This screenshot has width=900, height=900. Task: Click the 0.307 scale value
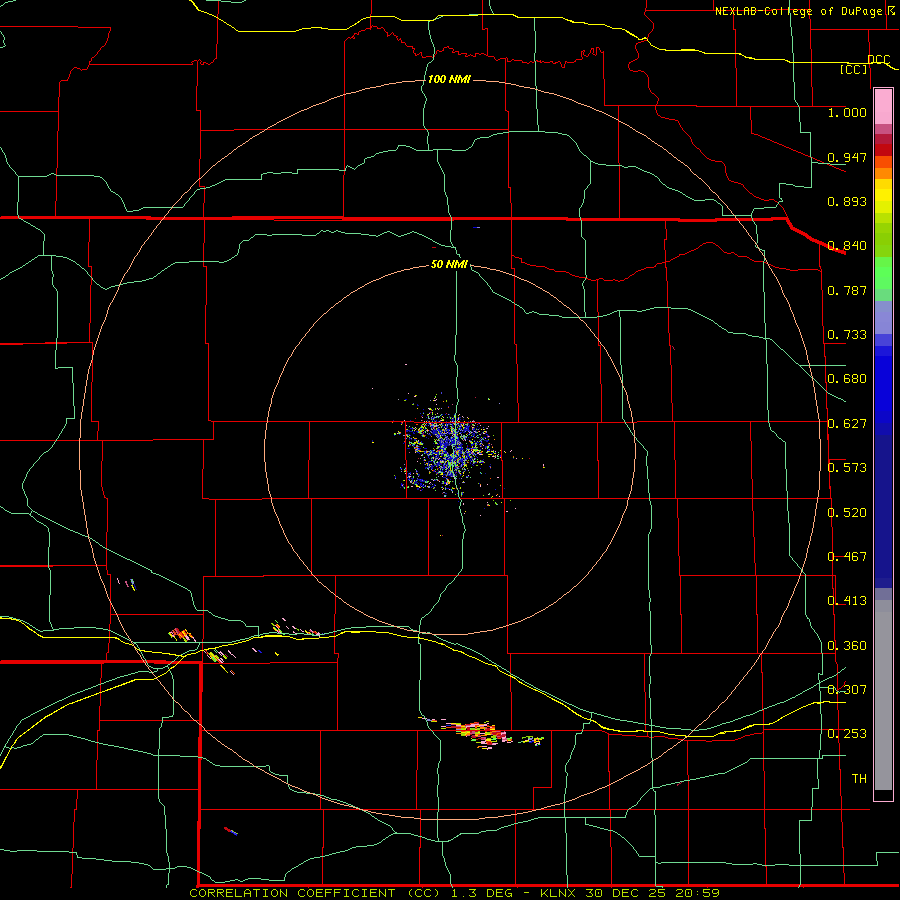pyautogui.click(x=847, y=689)
